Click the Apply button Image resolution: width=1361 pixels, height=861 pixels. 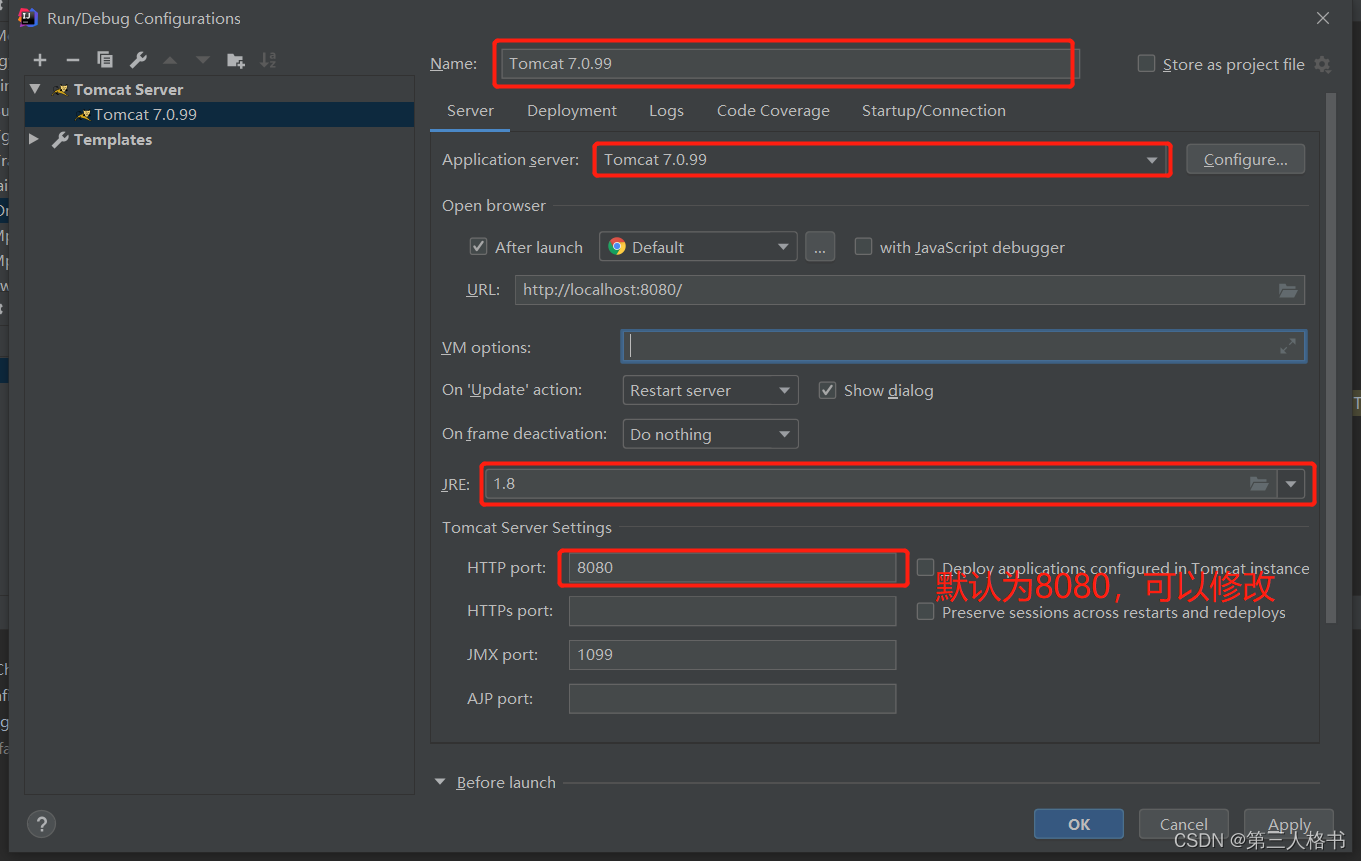[x=1289, y=824]
